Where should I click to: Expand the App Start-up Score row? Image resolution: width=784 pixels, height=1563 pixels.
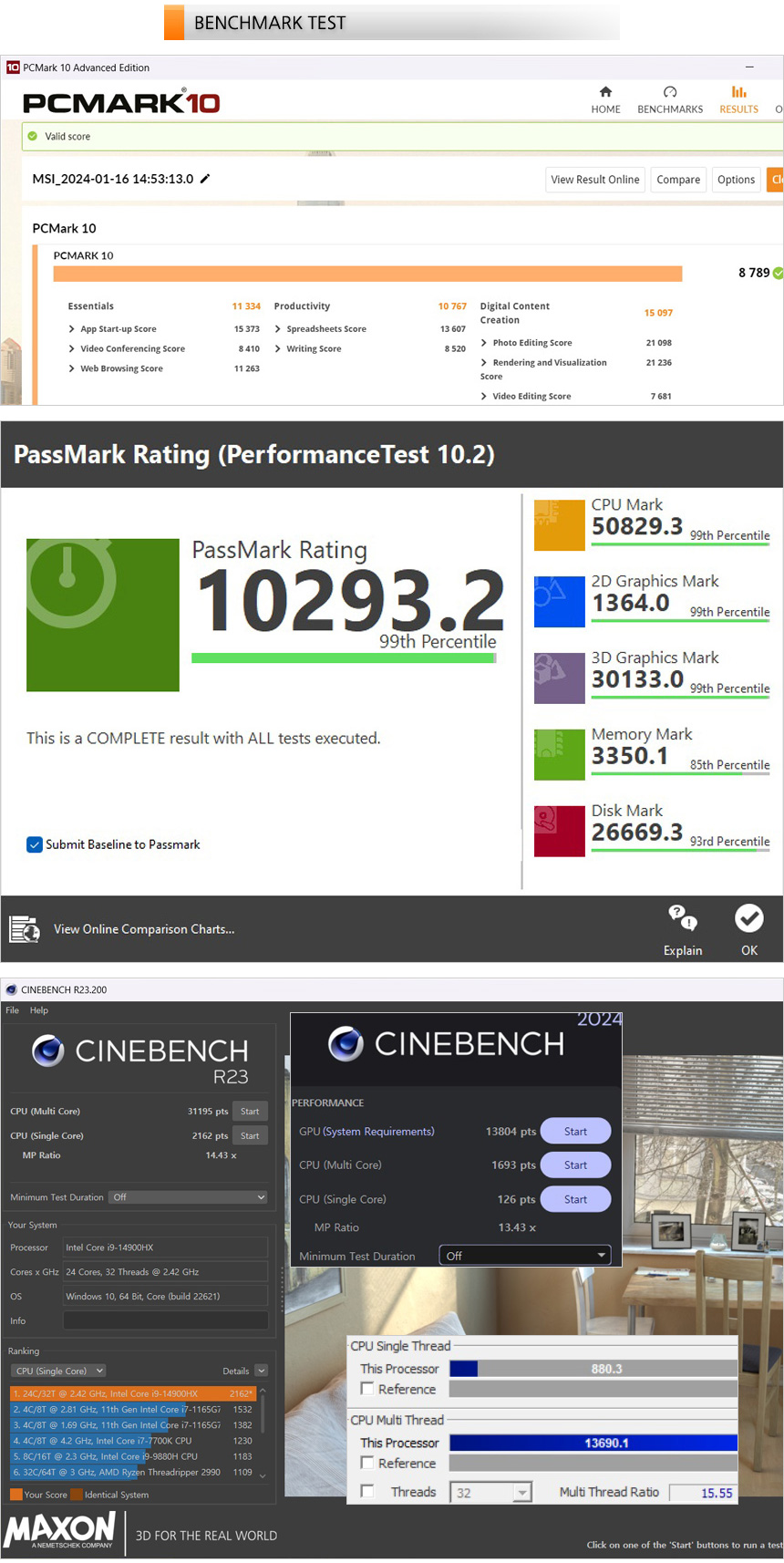pyautogui.click(x=72, y=329)
